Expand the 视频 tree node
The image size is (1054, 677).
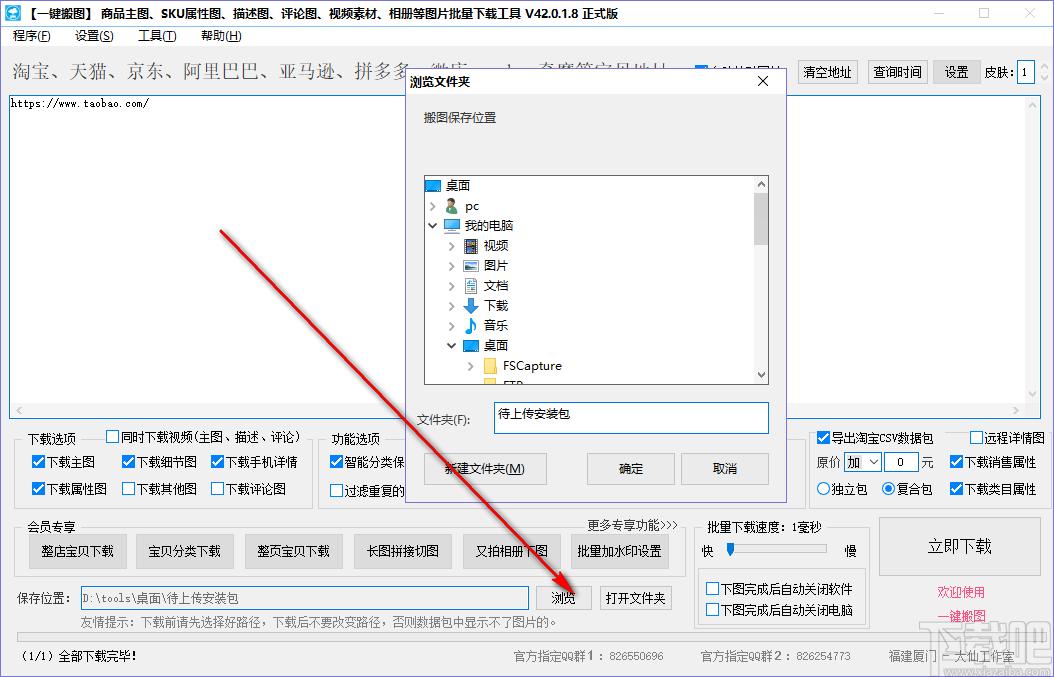pyautogui.click(x=452, y=246)
